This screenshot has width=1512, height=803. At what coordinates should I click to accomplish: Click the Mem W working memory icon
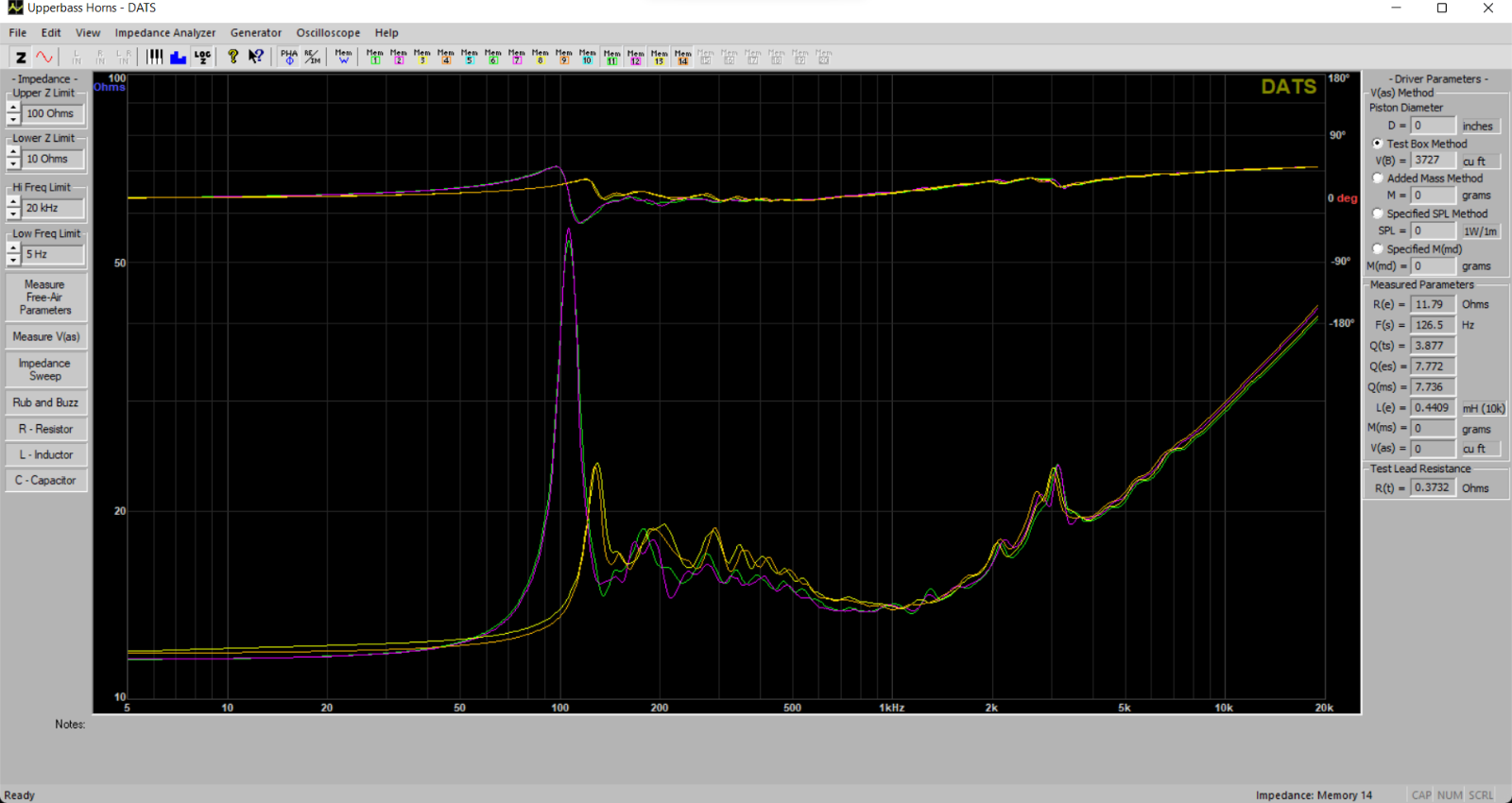[343, 58]
